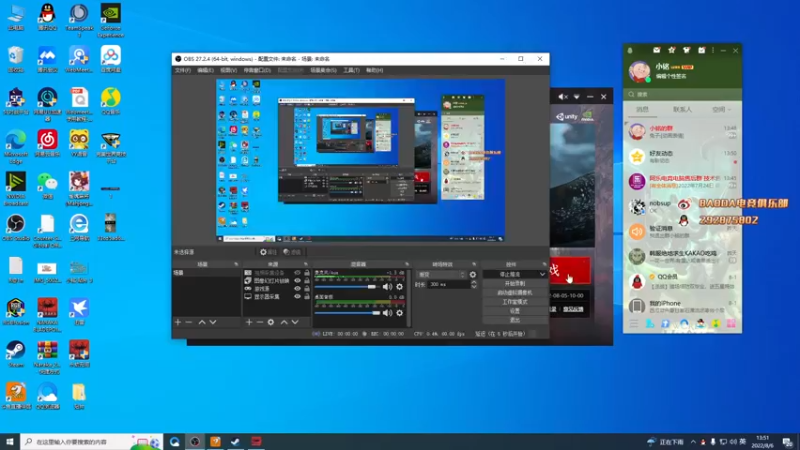The height and width of the screenshot is (450, 800).
Task: Open WeChat desktop icon
Action: coord(47,186)
